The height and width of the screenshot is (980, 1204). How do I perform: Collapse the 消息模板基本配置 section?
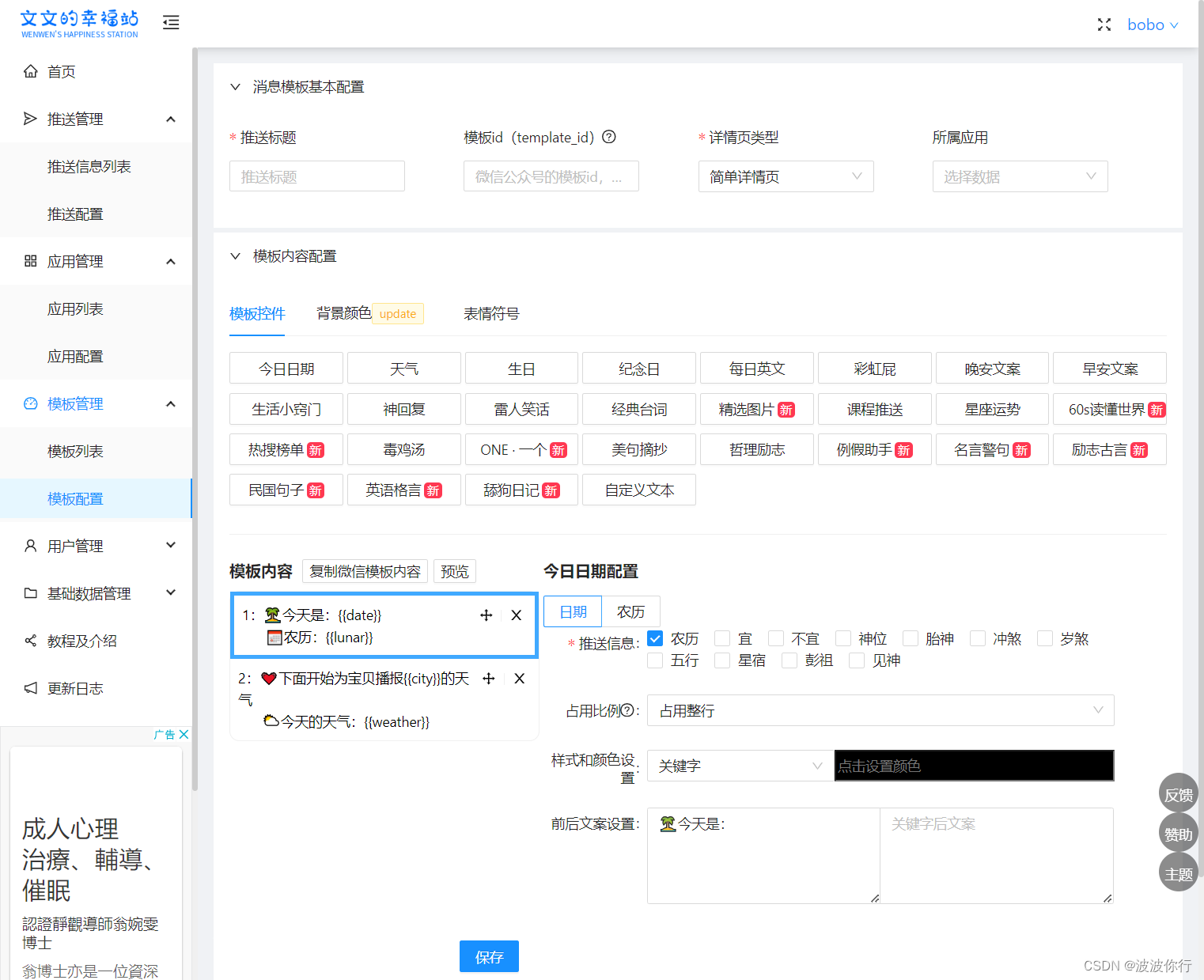235,87
